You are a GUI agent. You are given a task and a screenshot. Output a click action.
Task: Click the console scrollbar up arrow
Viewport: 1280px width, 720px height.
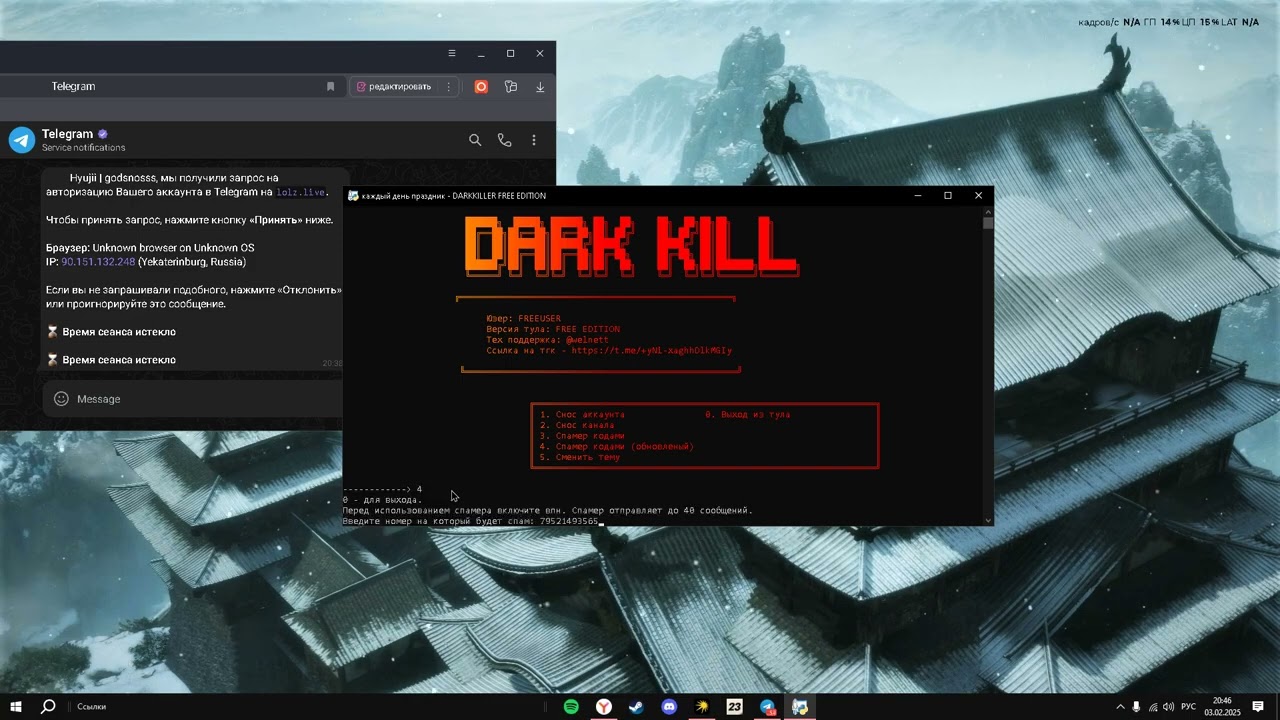pos(988,213)
